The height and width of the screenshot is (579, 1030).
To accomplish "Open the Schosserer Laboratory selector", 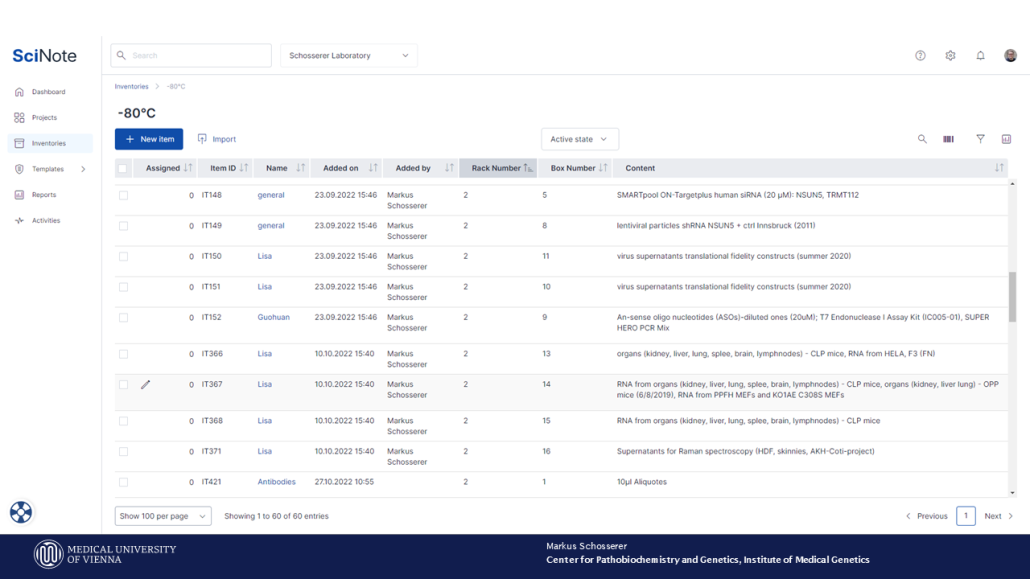I will [348, 55].
